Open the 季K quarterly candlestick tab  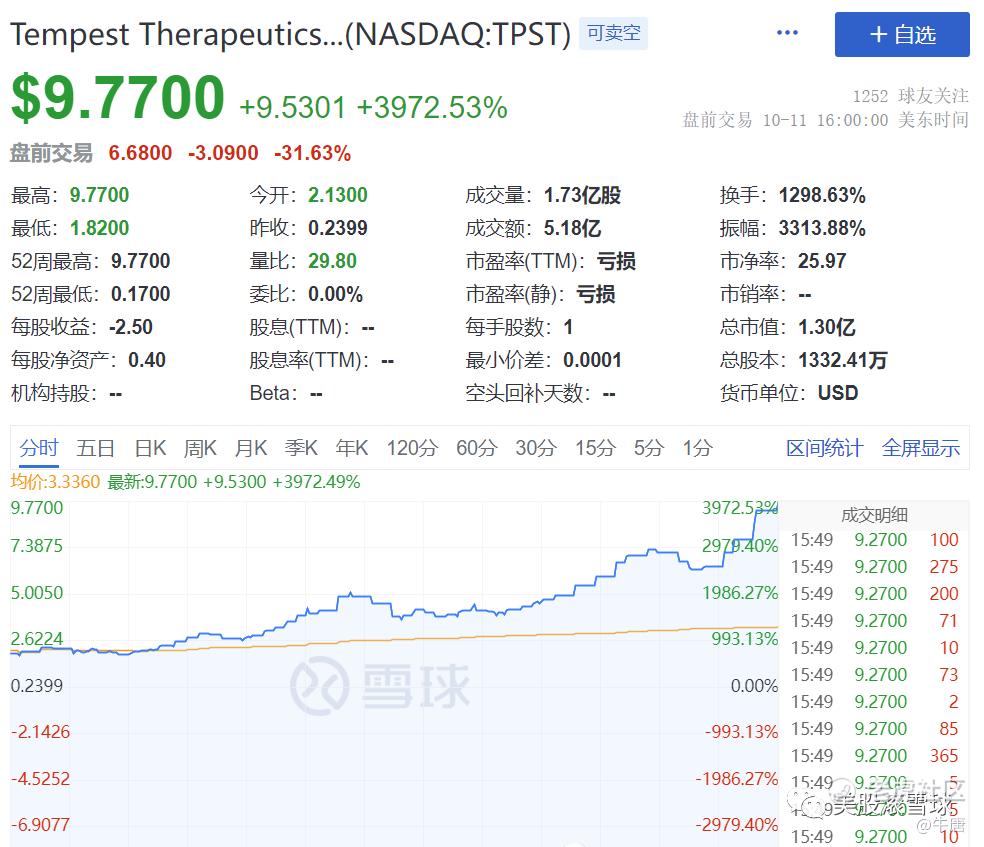coord(301,448)
